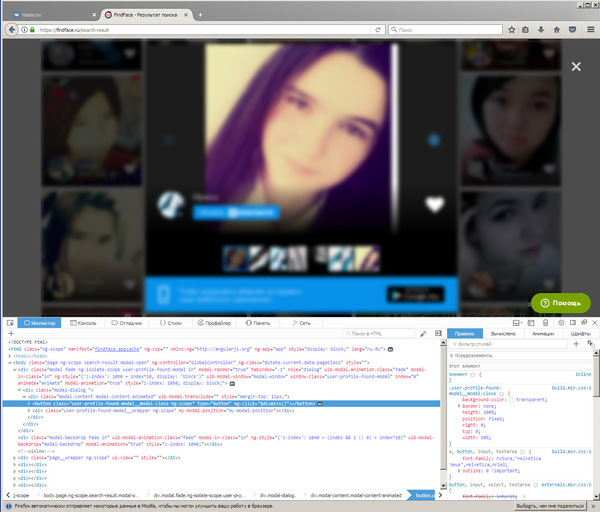Collapse the body node in markup
The height and width of the screenshot is (512, 600).
click(x=10, y=363)
